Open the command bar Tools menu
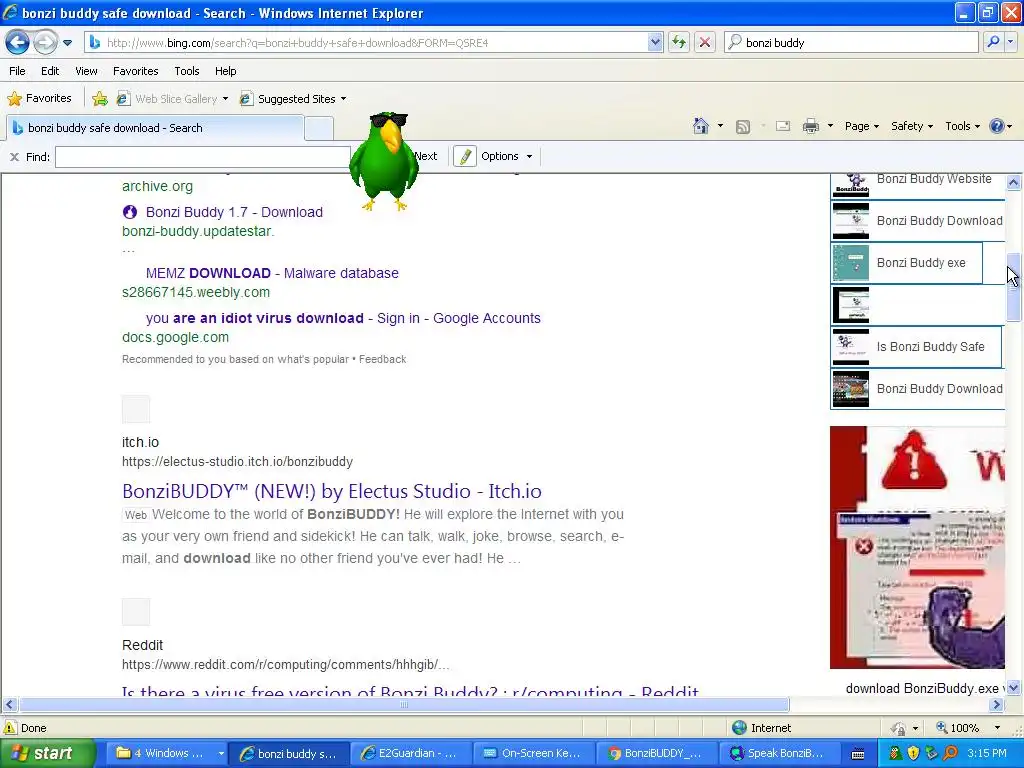Screen dimensions: 1024x768 [963, 126]
